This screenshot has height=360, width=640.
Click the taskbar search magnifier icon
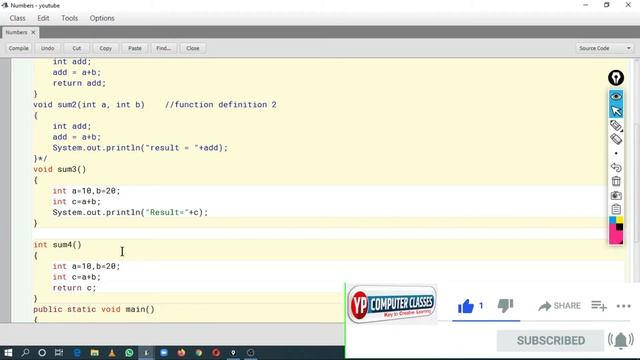click(x=25, y=353)
